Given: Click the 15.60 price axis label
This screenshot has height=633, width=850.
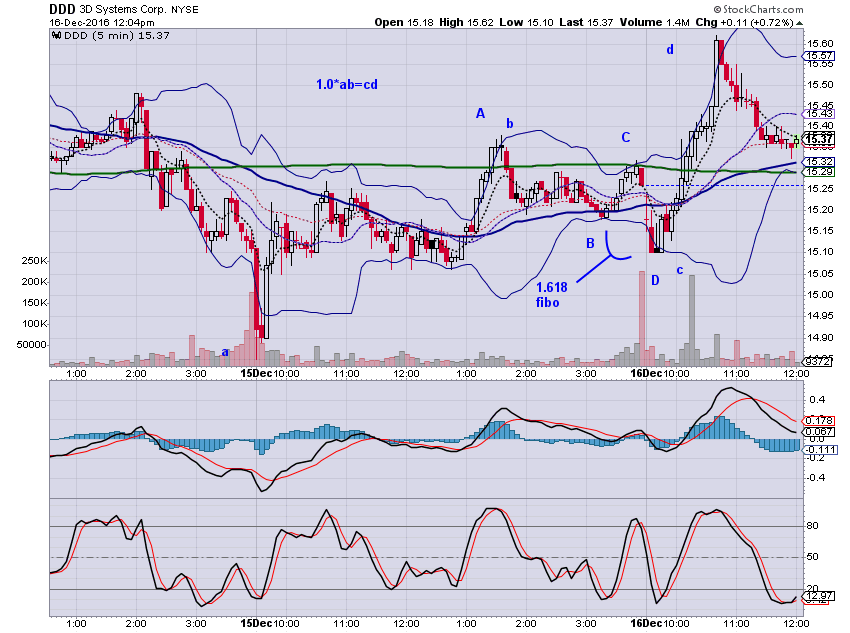Looking at the screenshot, I should [x=820, y=43].
